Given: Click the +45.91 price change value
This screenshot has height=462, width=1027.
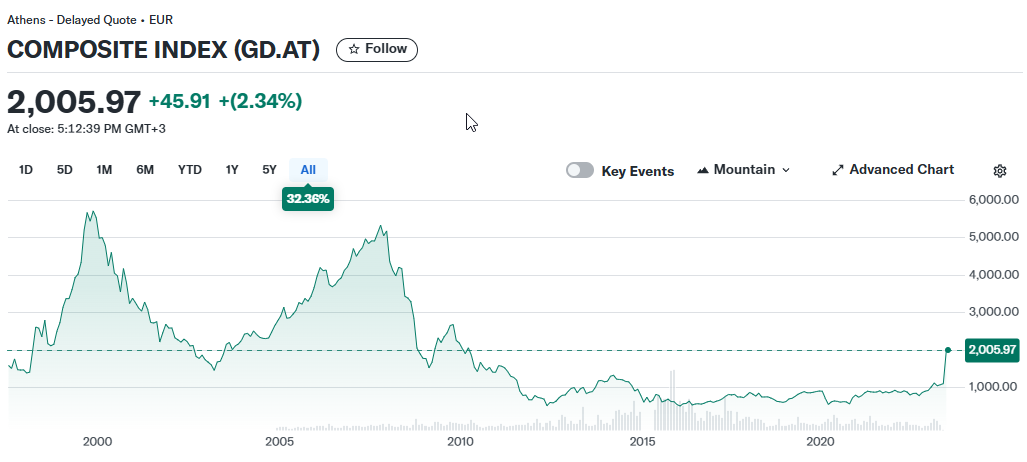Looking at the screenshot, I should pyautogui.click(x=179, y=102).
